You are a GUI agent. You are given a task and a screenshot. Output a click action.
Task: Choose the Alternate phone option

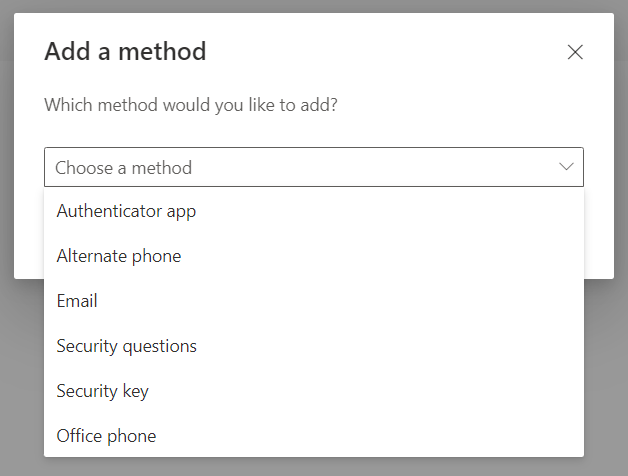point(119,256)
